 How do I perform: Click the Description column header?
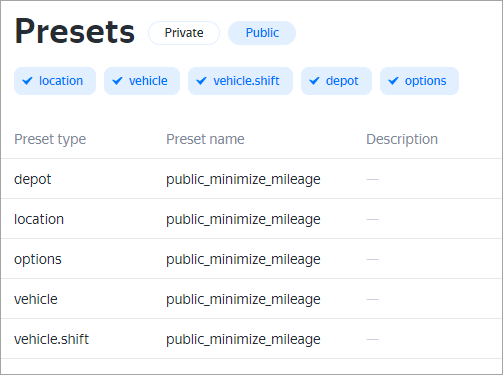[x=402, y=139]
